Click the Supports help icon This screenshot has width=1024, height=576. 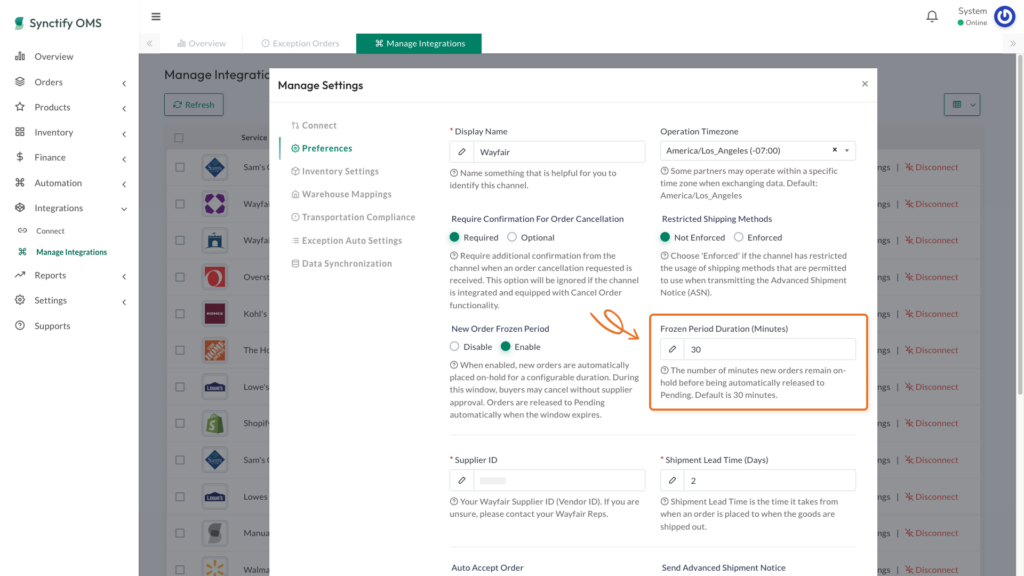pos(20,325)
